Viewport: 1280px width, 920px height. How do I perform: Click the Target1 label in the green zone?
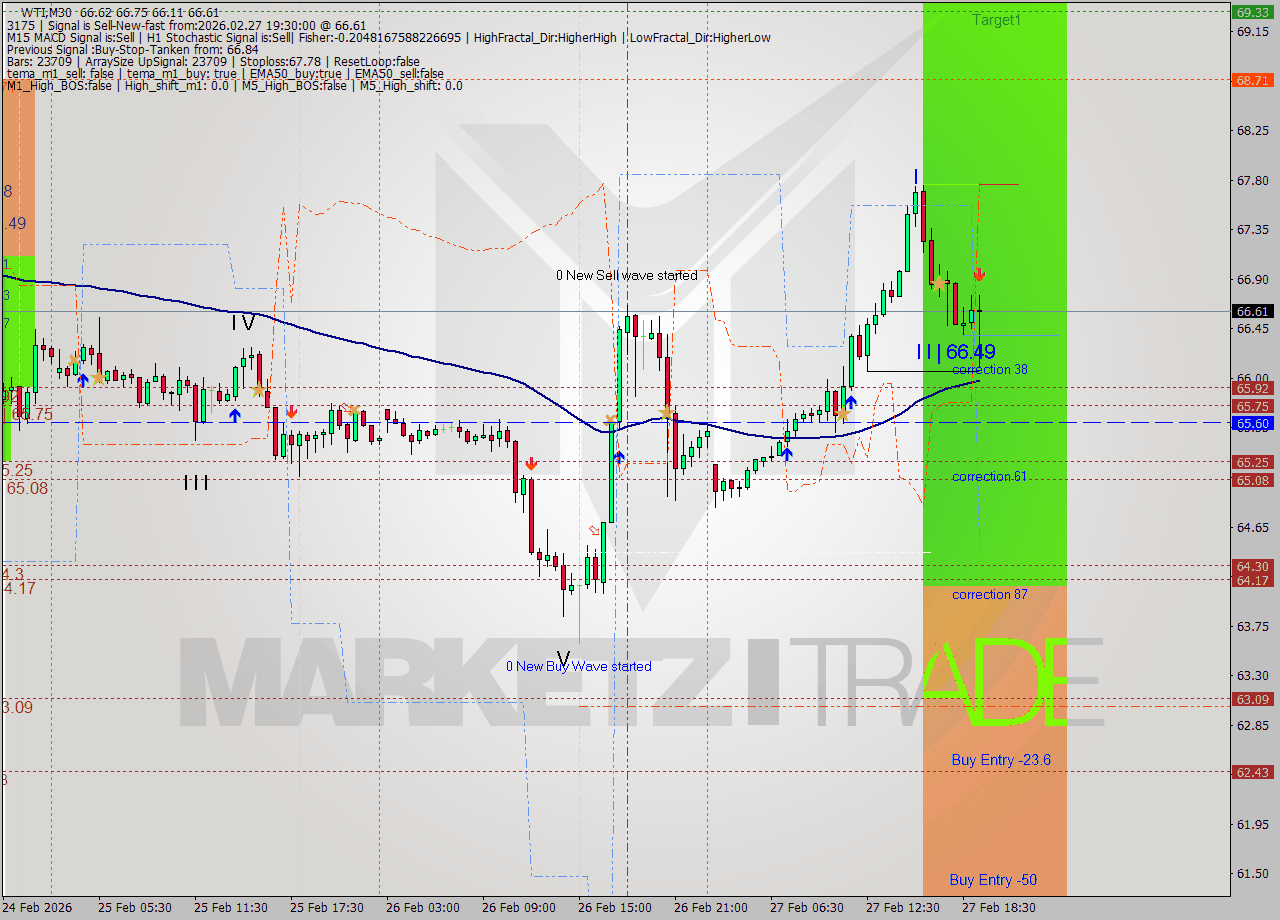pyautogui.click(x=996, y=20)
